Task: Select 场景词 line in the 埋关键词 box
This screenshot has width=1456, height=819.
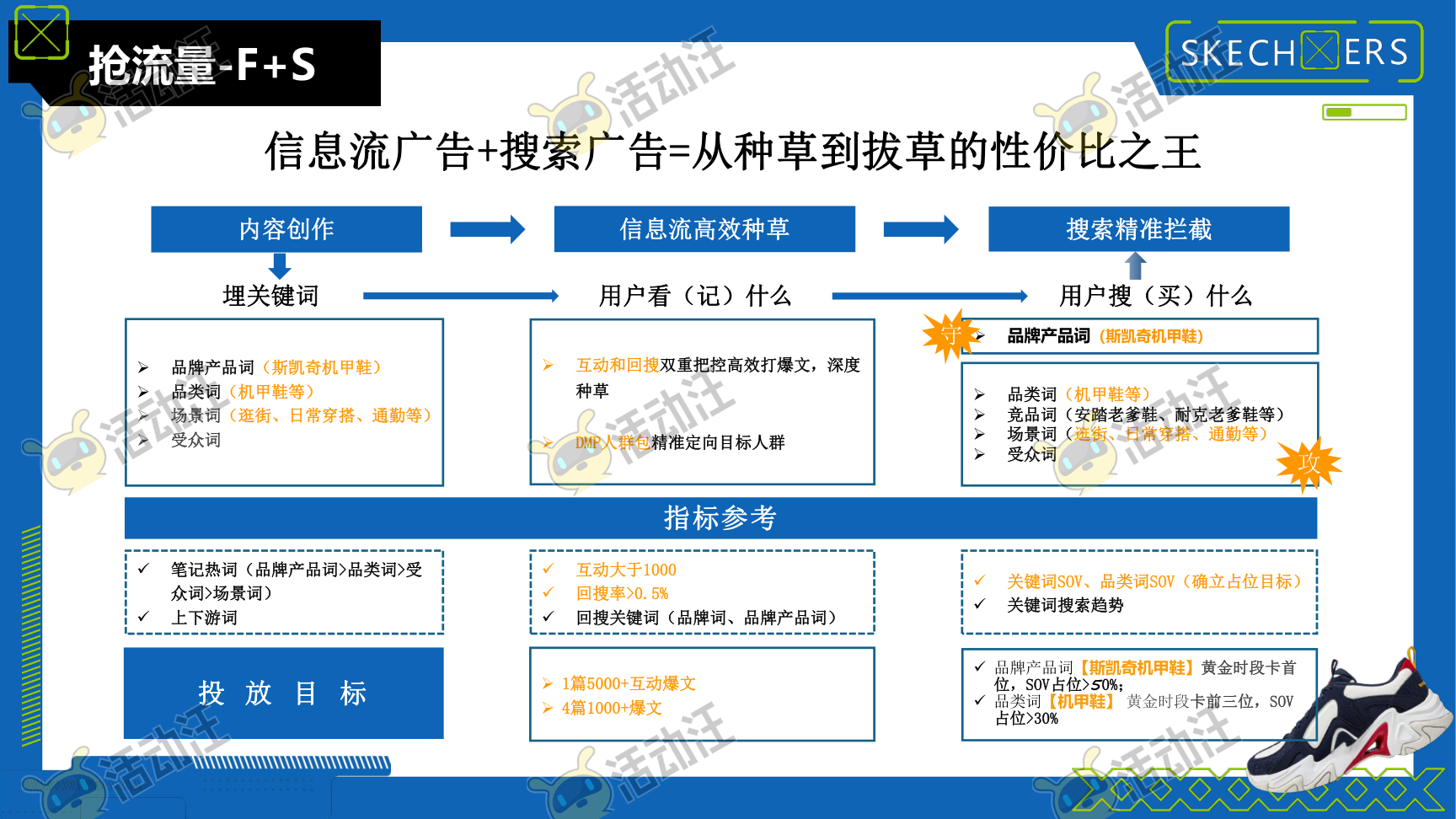Action: click(302, 415)
